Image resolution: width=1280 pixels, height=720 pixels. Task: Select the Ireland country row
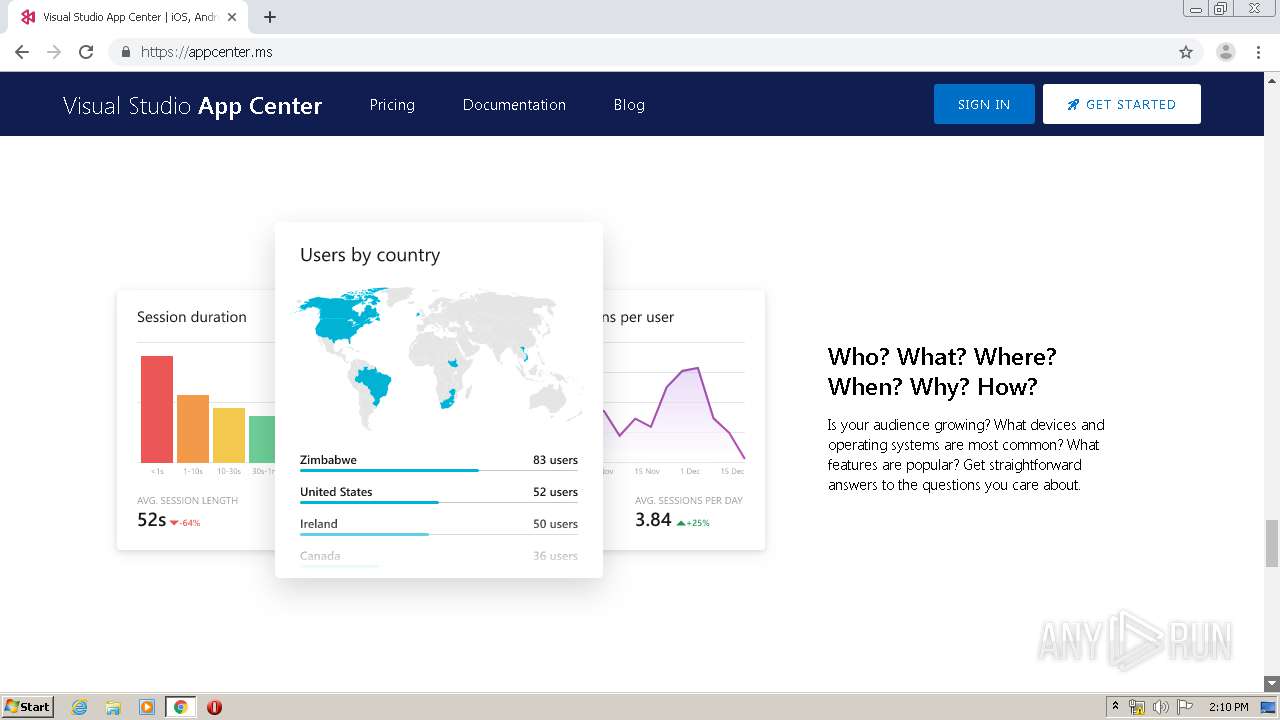[x=439, y=526]
